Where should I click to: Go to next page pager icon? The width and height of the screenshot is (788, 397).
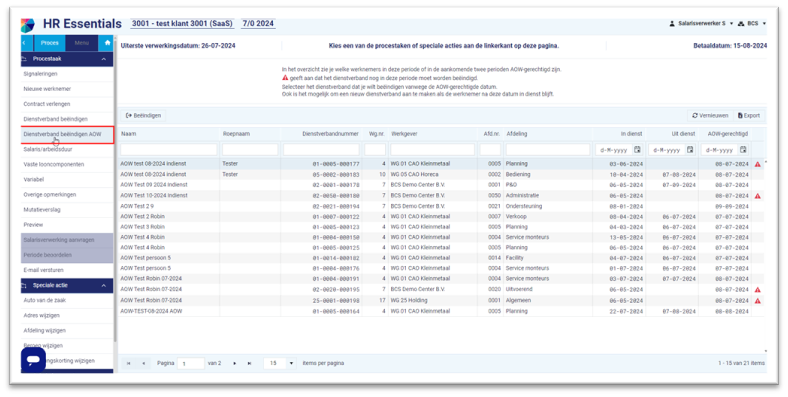[x=234, y=363]
